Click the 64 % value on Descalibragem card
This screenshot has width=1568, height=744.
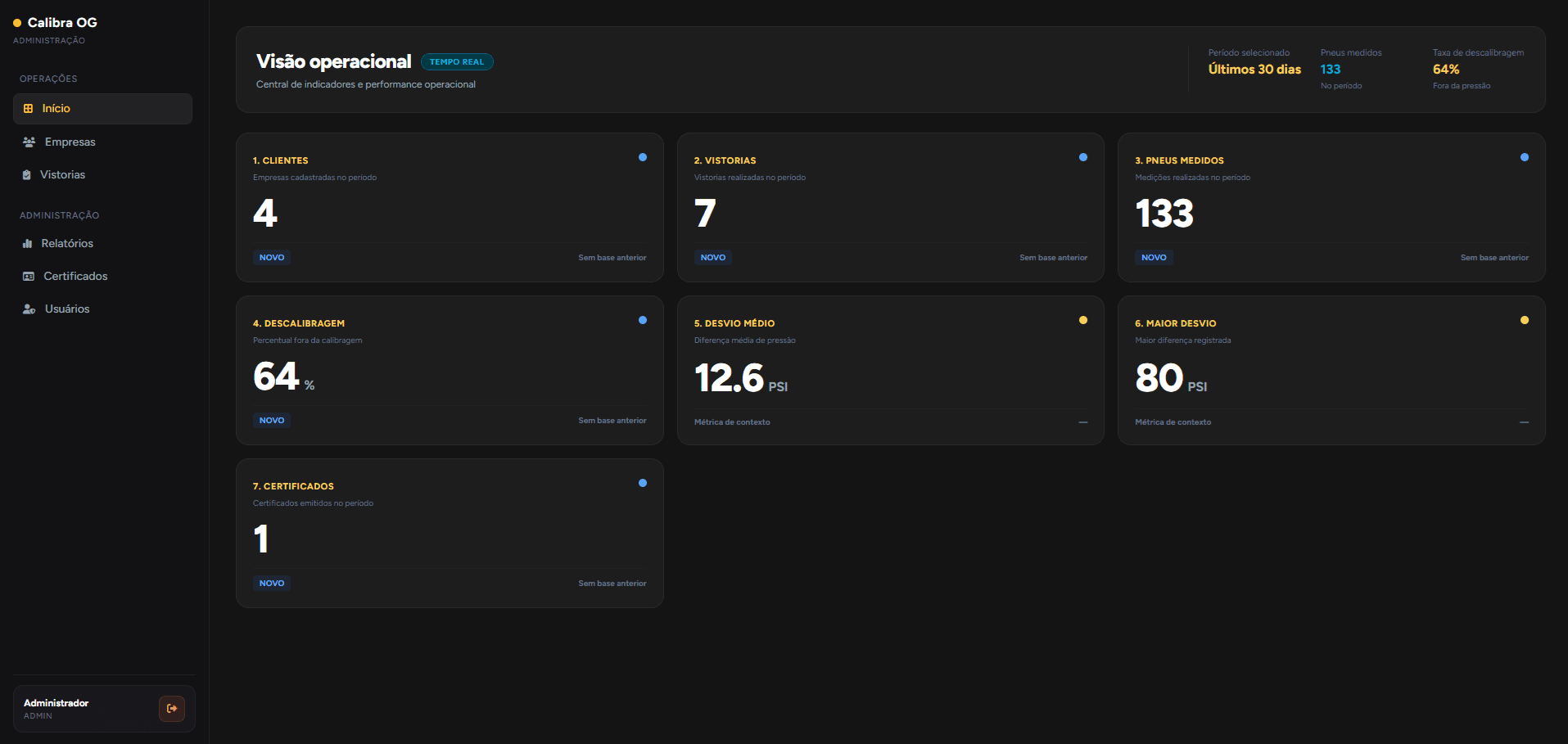[x=283, y=377]
